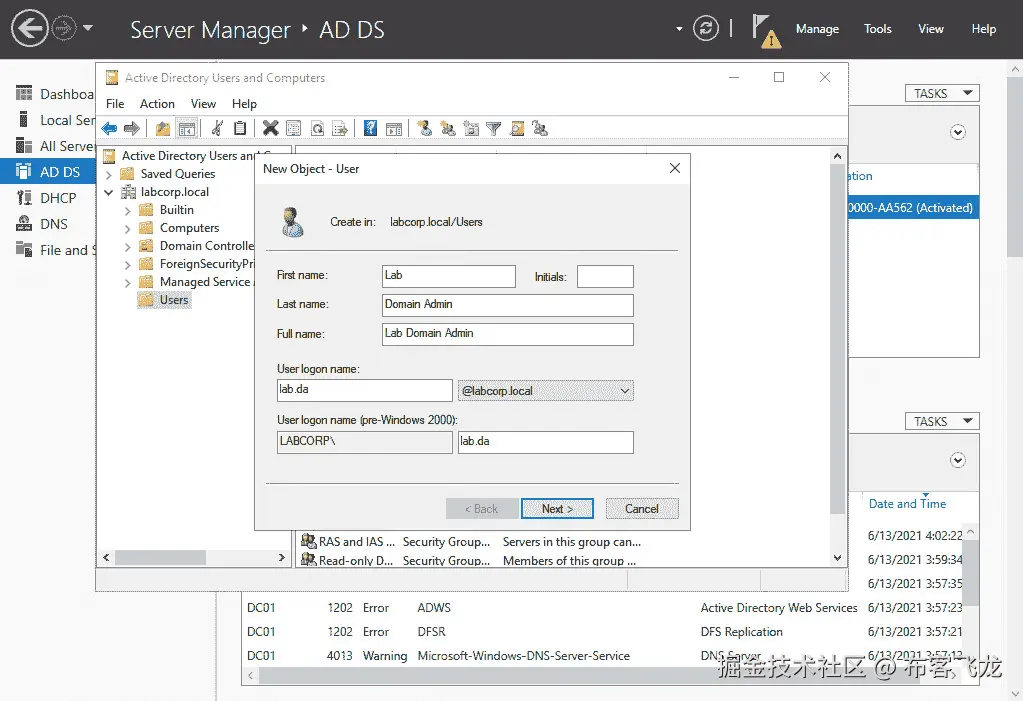Open the Manage menu in Server Manager
Viewport: 1023px width, 701px height.
(x=817, y=29)
